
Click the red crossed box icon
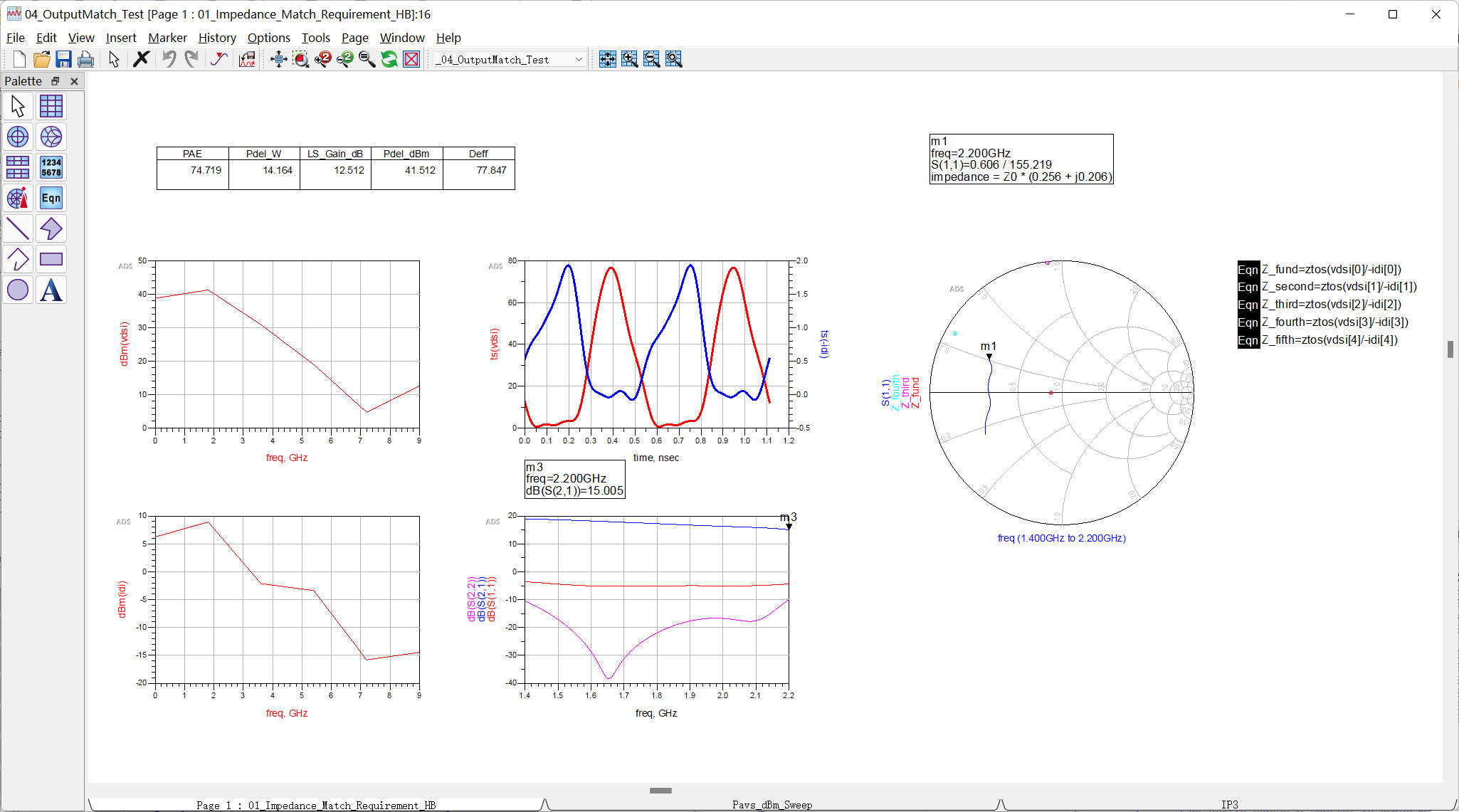[411, 59]
